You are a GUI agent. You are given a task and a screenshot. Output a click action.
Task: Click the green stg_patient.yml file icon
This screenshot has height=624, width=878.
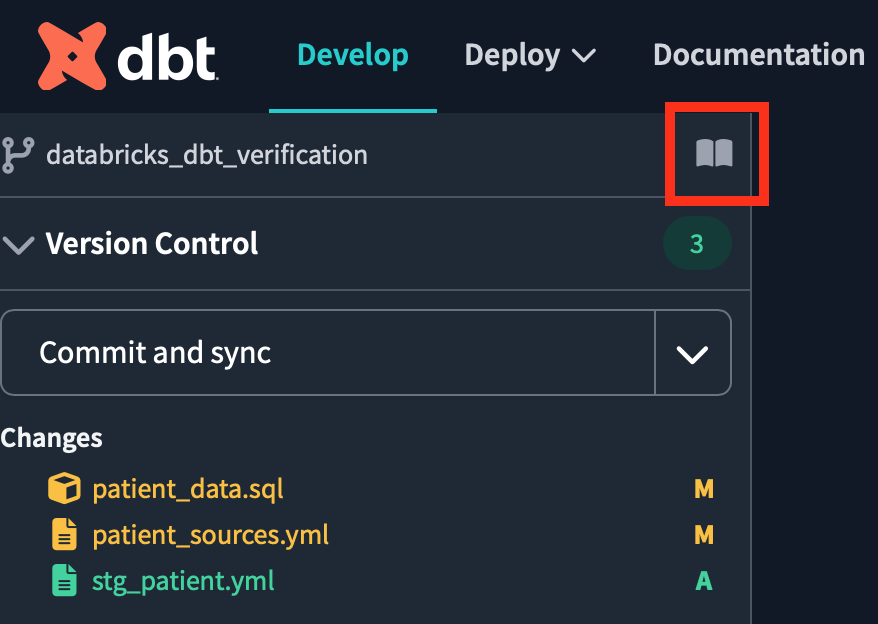64,581
